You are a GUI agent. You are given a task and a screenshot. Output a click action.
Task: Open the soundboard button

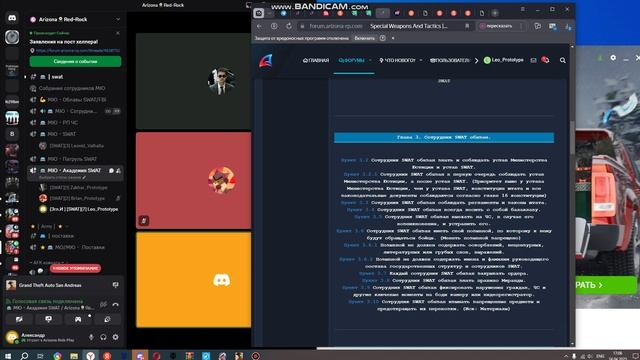pos(107,319)
